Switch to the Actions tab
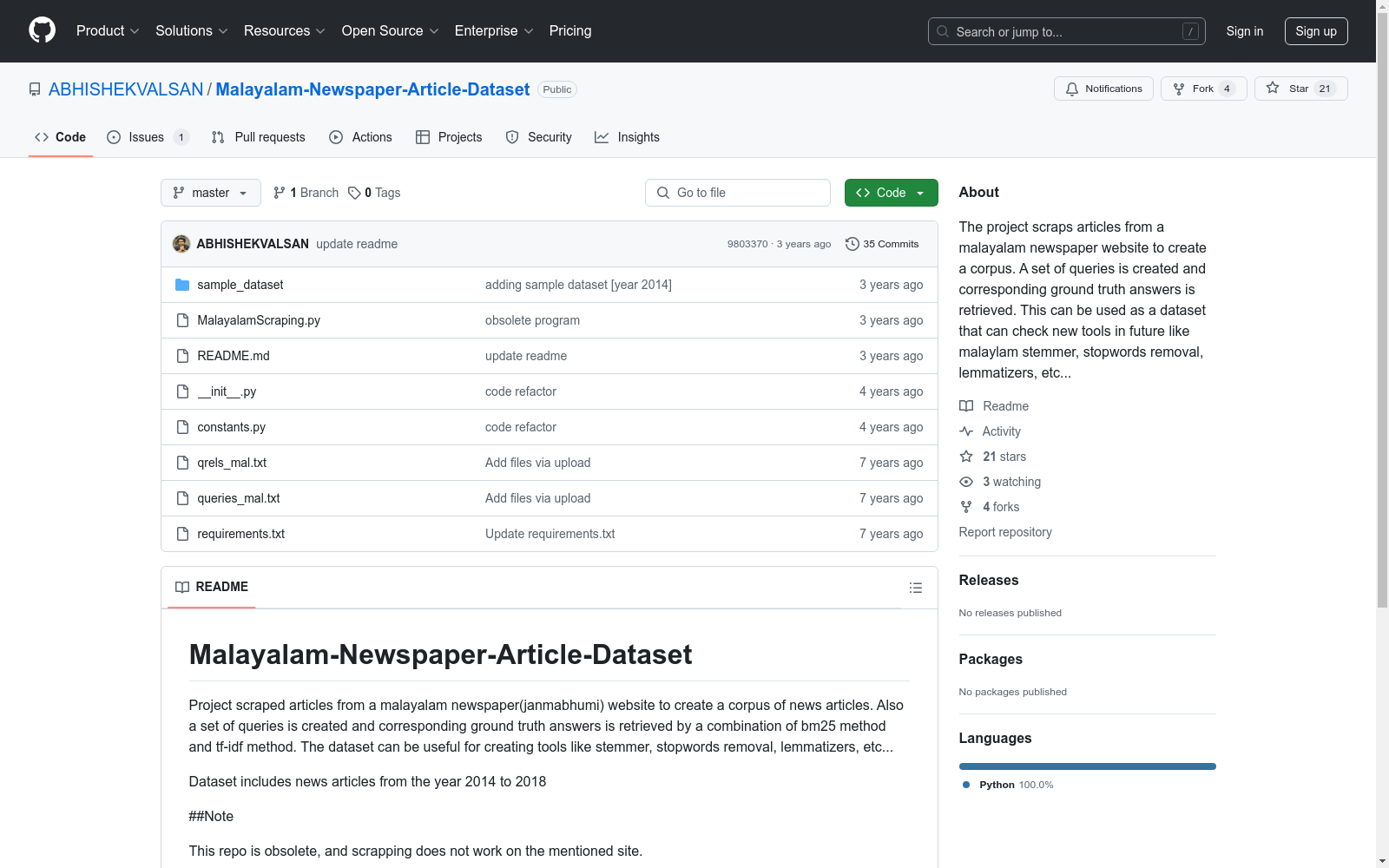 pos(361,137)
